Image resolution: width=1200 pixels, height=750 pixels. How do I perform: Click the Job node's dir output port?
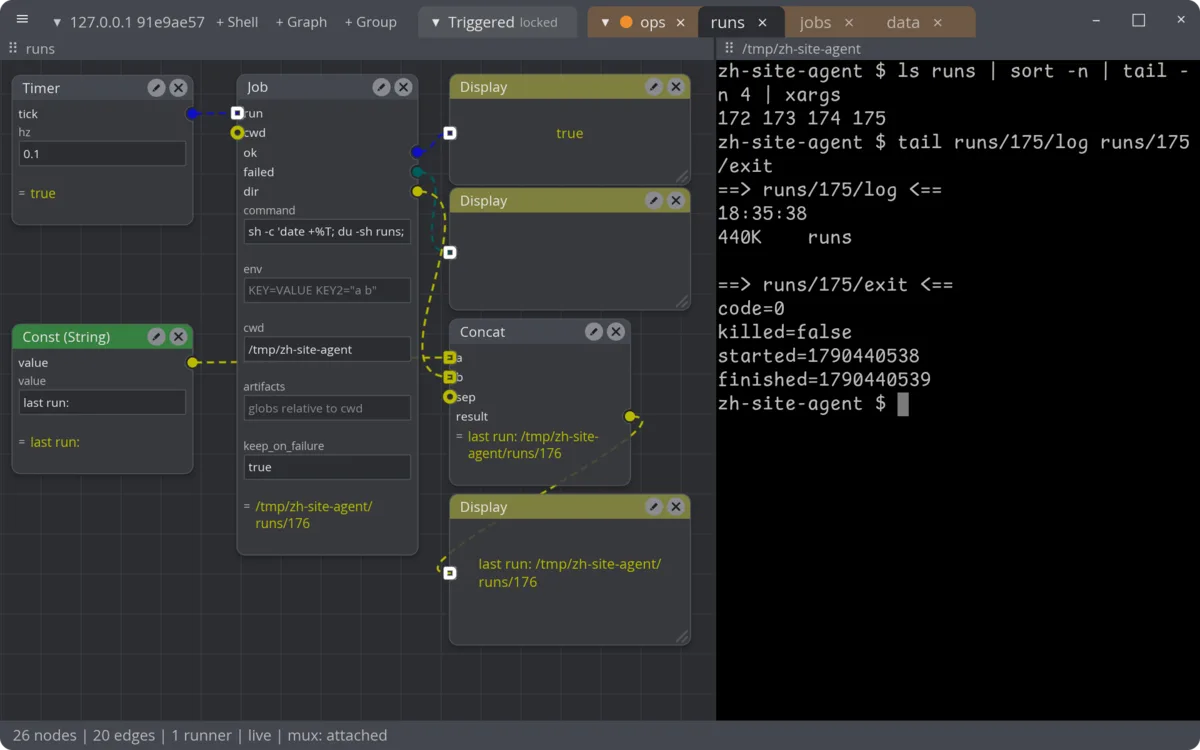tap(417, 191)
